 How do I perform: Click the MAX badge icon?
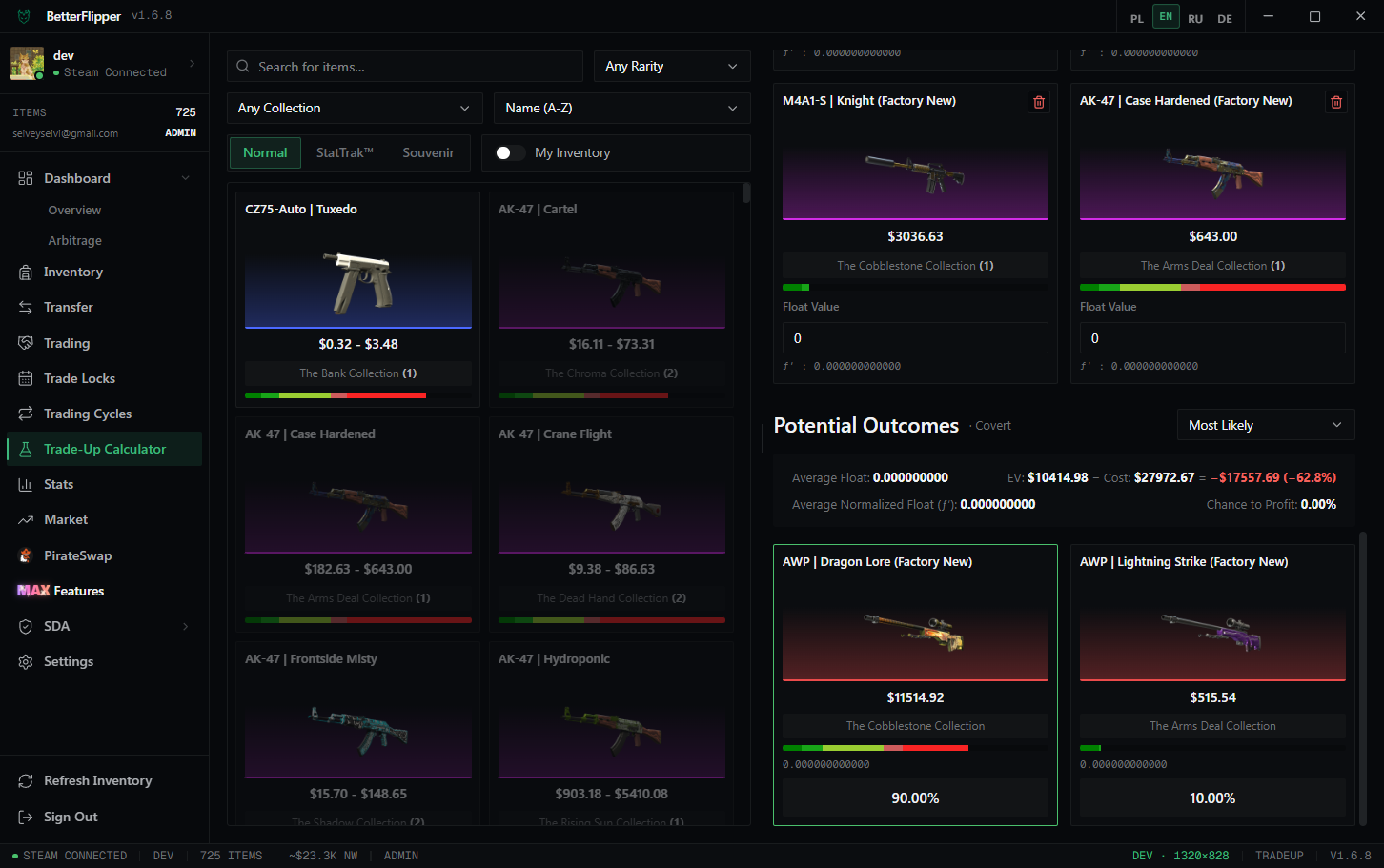pyautogui.click(x=33, y=591)
